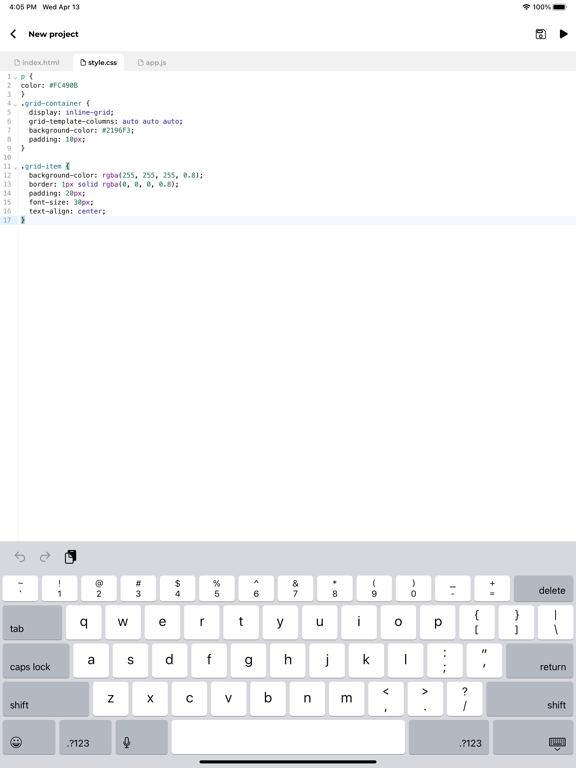Click on text-align: center line

click(x=67, y=211)
